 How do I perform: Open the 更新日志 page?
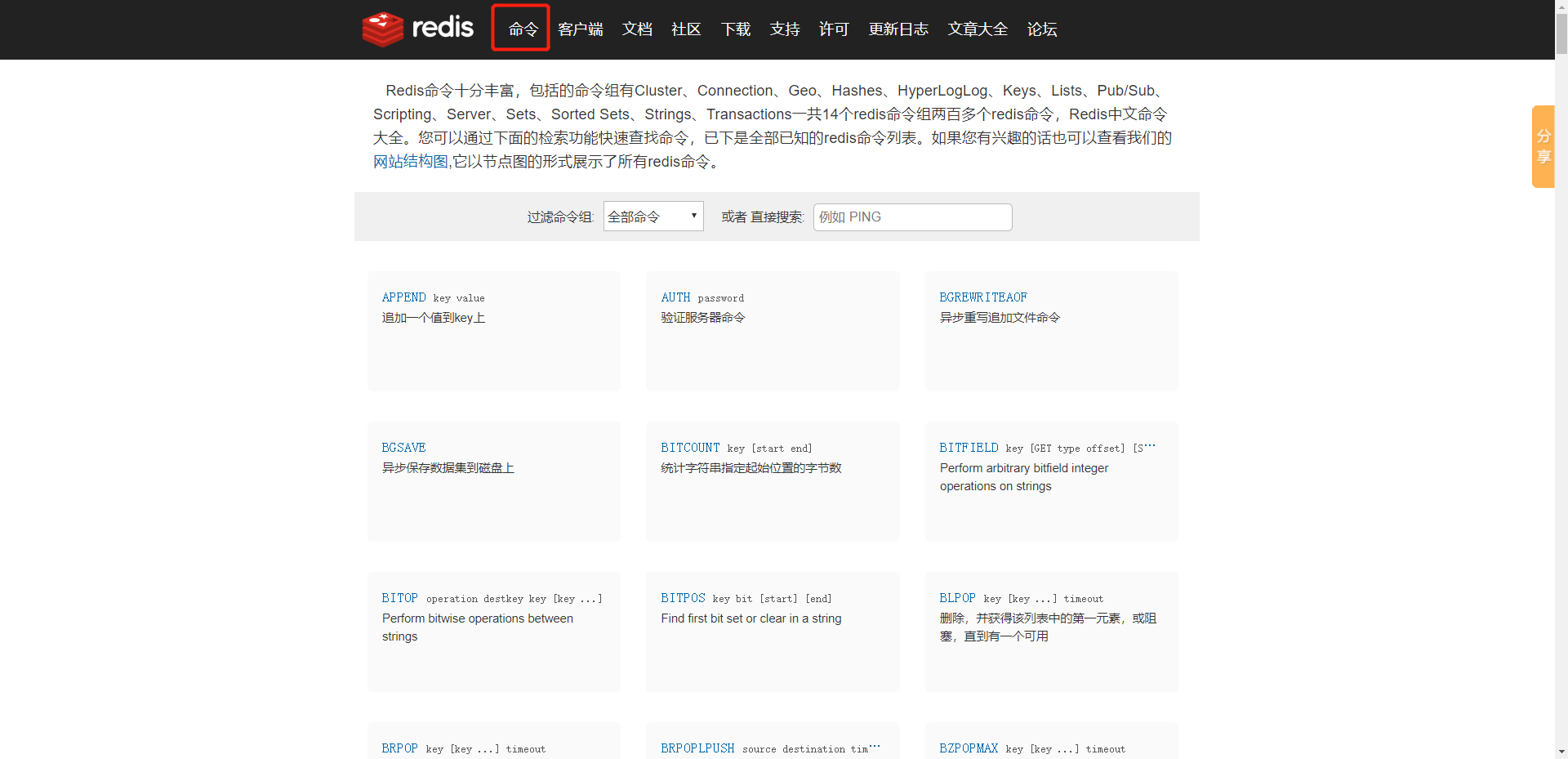[x=898, y=29]
